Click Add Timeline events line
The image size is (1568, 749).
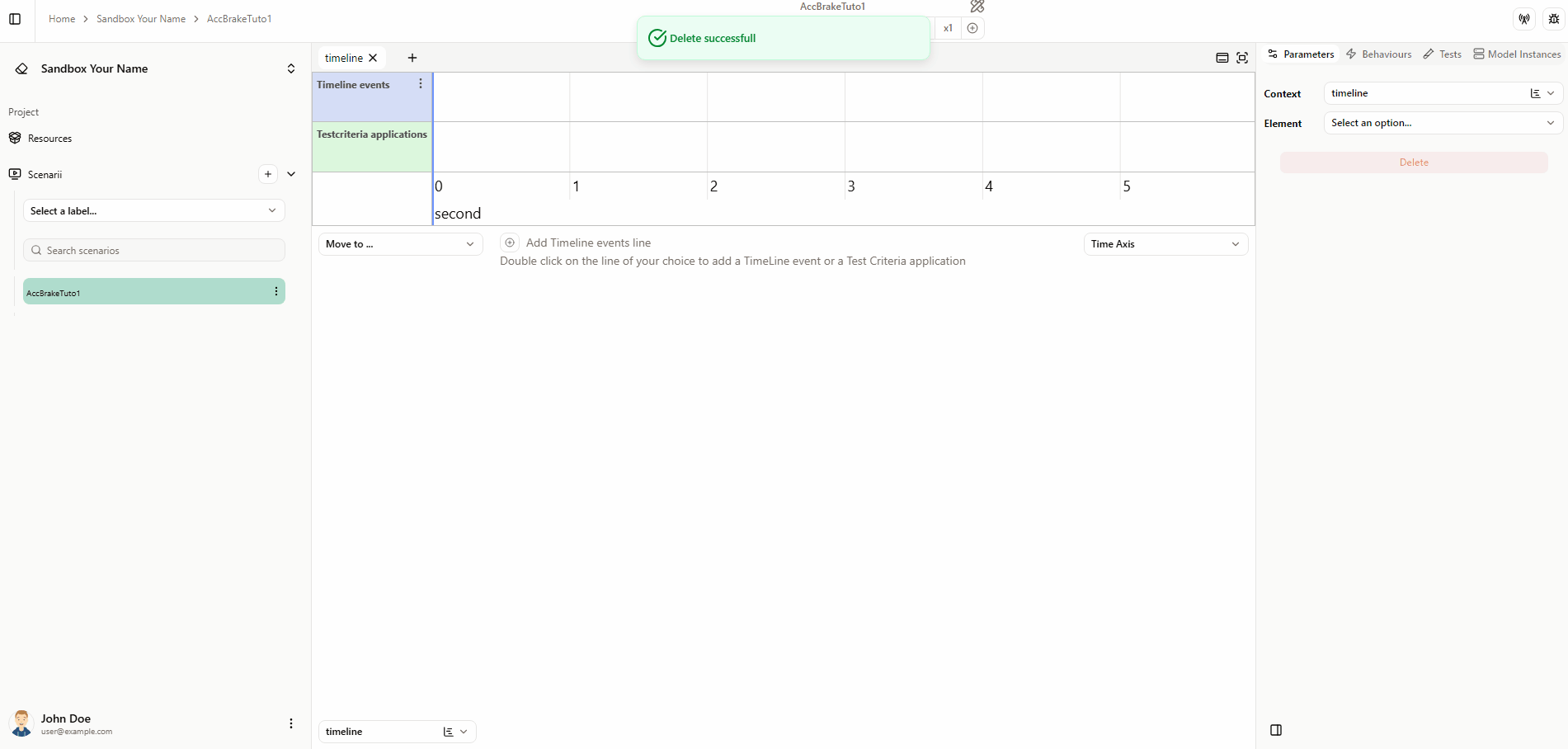click(x=587, y=242)
